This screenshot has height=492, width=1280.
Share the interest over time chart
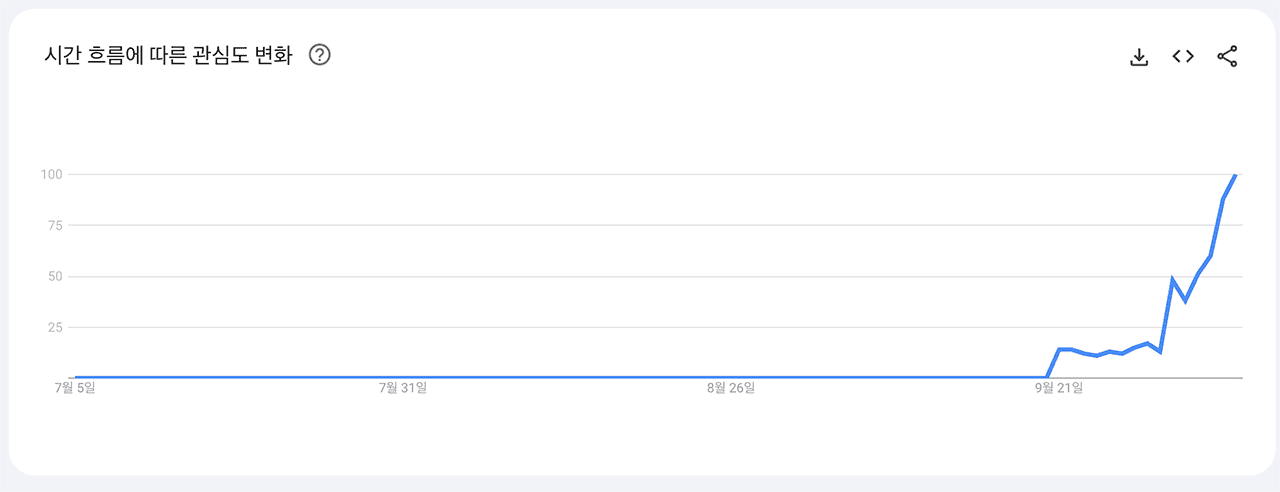point(1227,57)
